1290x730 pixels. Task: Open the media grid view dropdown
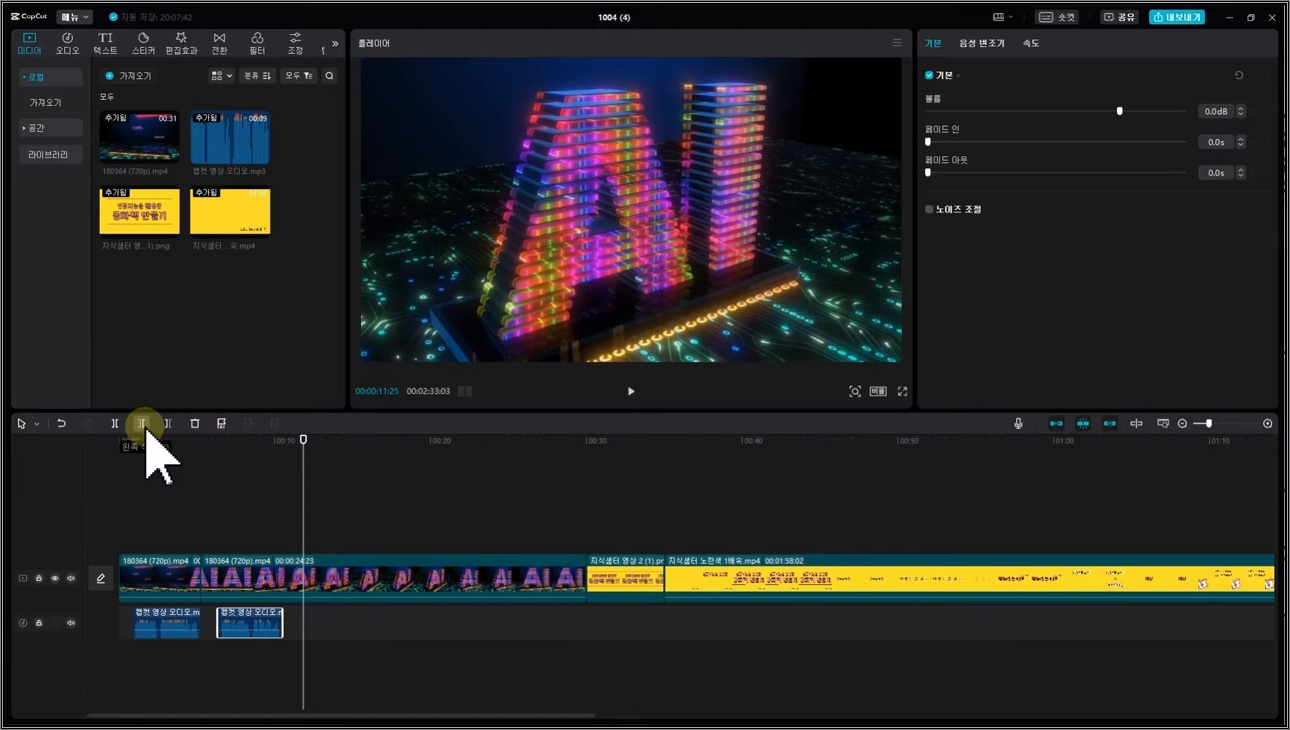pos(221,76)
